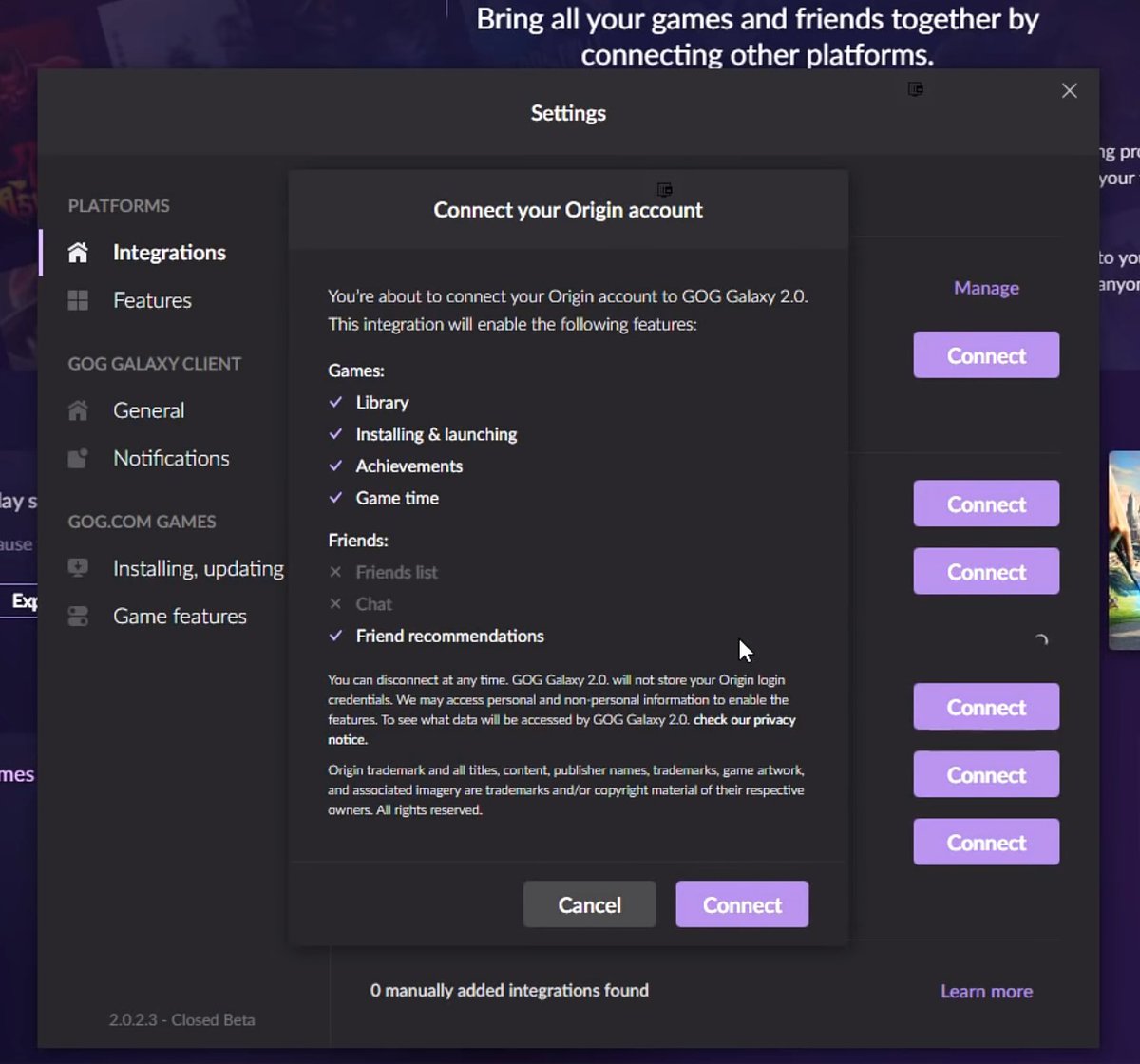The image size is (1140, 1064).
Task: Click the topmost Connect button below Manage
Action: click(986, 355)
